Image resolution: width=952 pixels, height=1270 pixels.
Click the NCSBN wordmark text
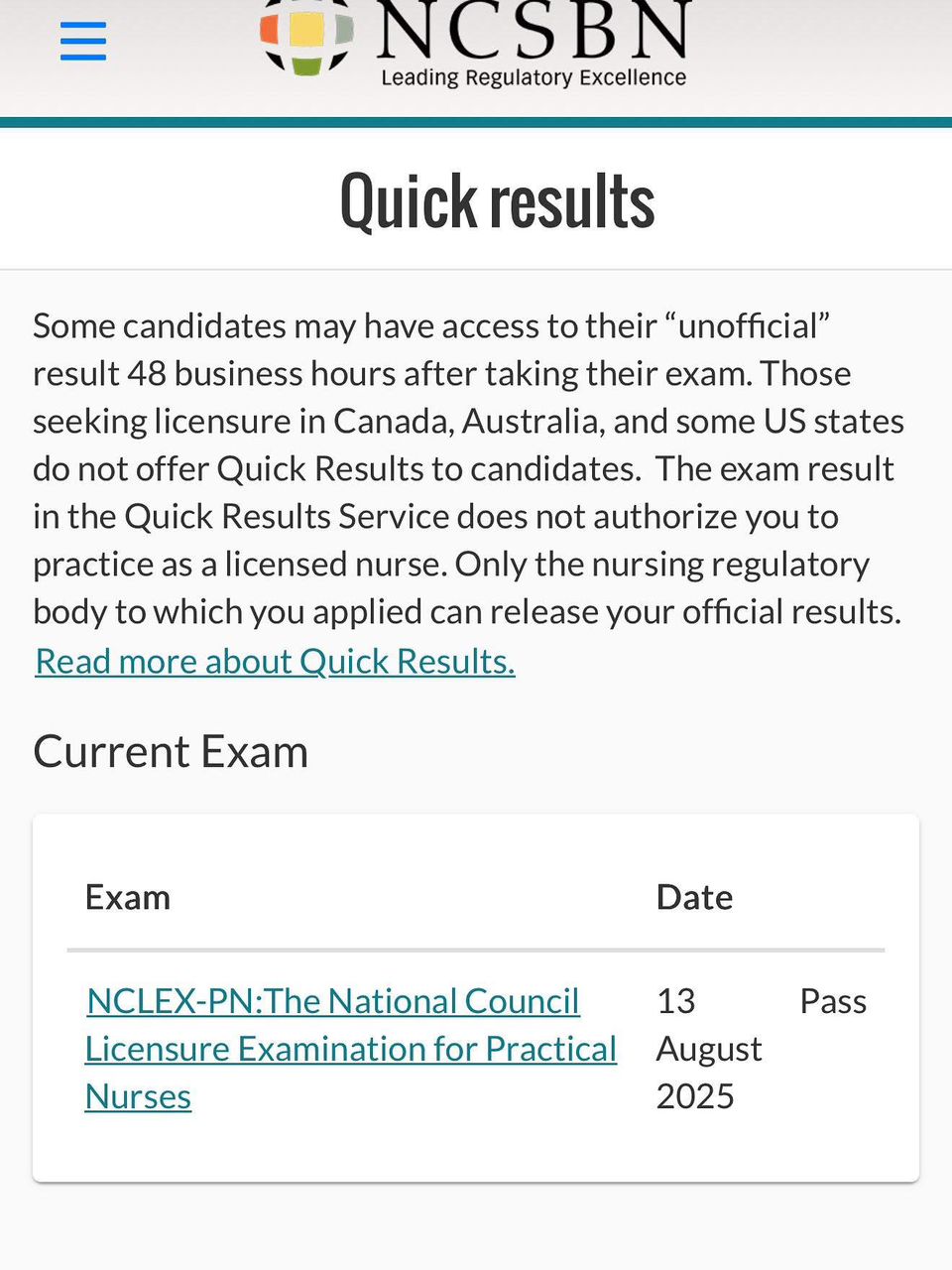click(x=534, y=30)
